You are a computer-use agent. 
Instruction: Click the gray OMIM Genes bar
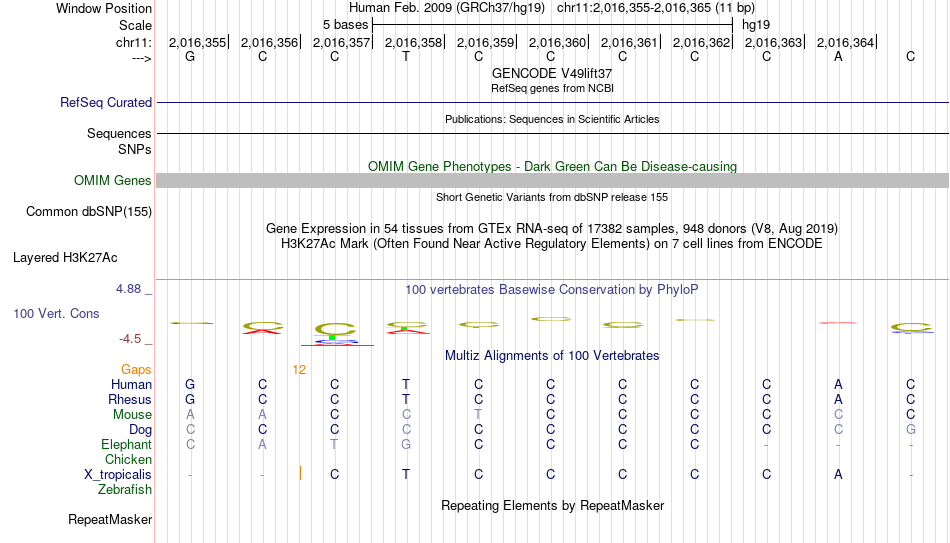[x=553, y=181]
